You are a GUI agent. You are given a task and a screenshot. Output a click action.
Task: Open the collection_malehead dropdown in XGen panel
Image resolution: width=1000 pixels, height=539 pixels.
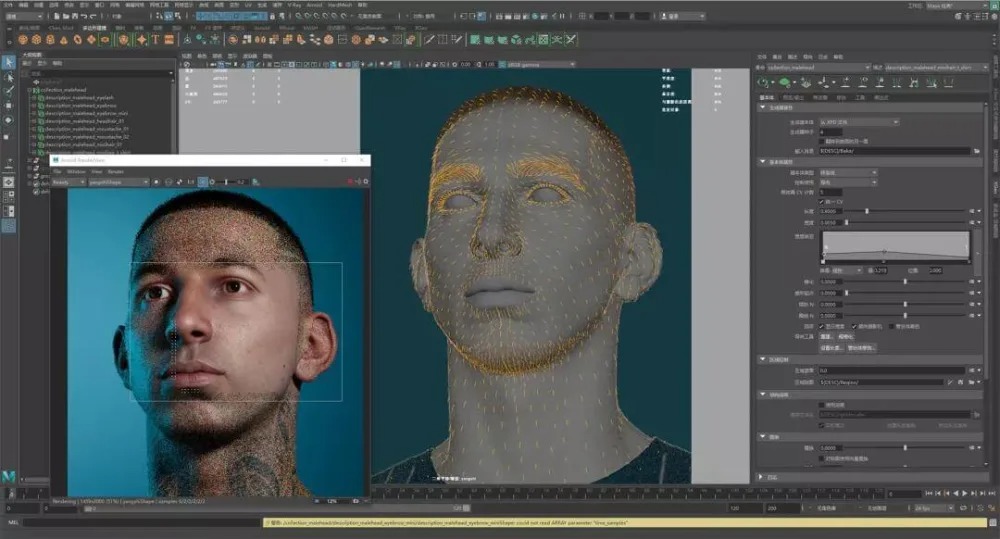(x=818, y=68)
